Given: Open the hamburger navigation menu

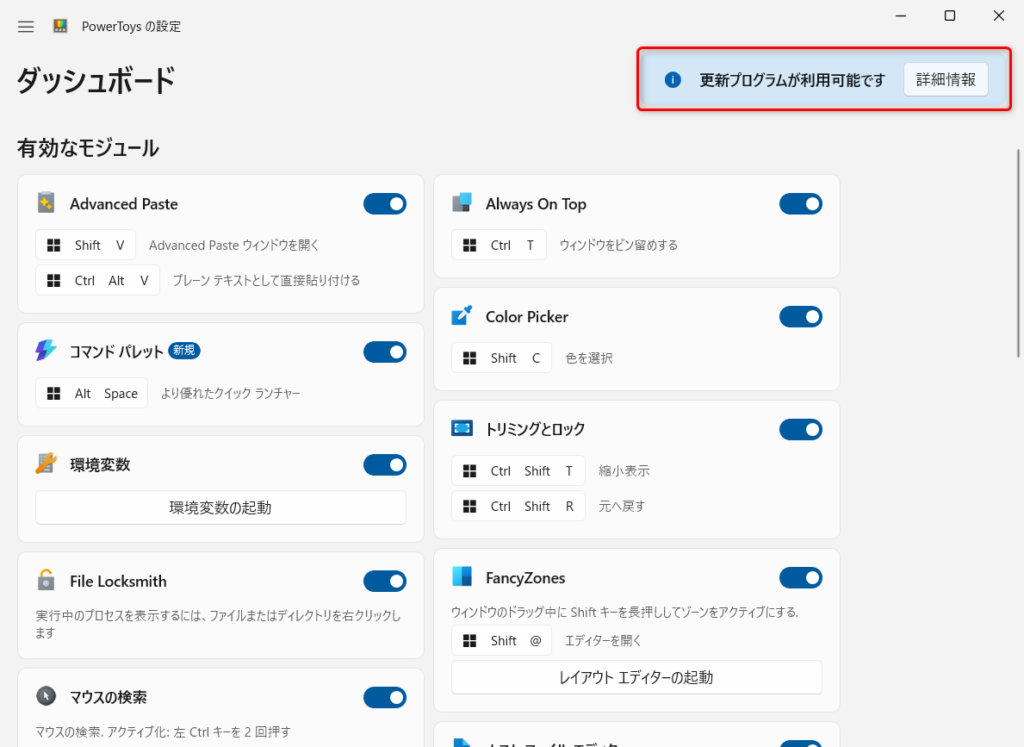Looking at the screenshot, I should pos(25,27).
